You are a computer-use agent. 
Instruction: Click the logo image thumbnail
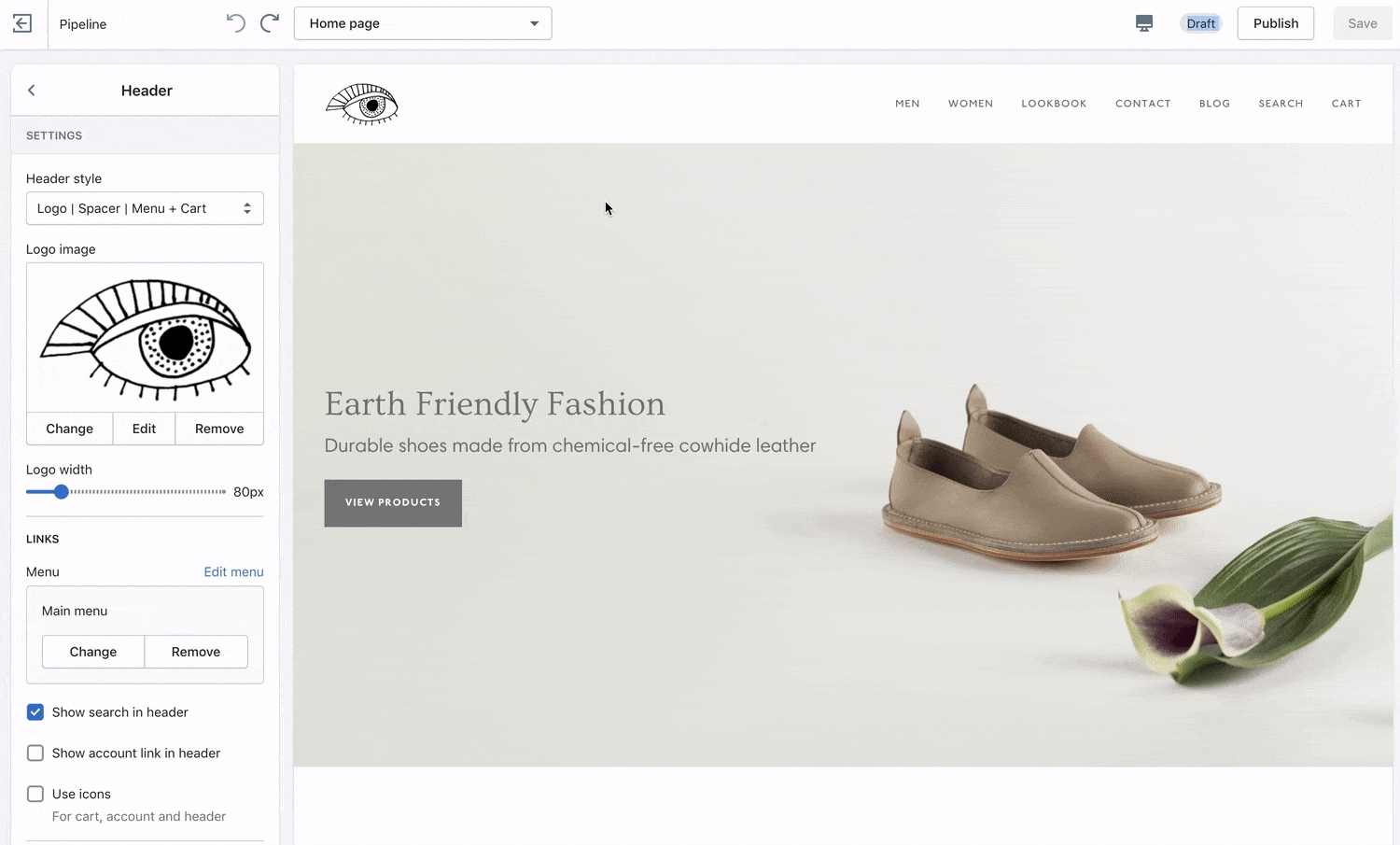[145, 338]
